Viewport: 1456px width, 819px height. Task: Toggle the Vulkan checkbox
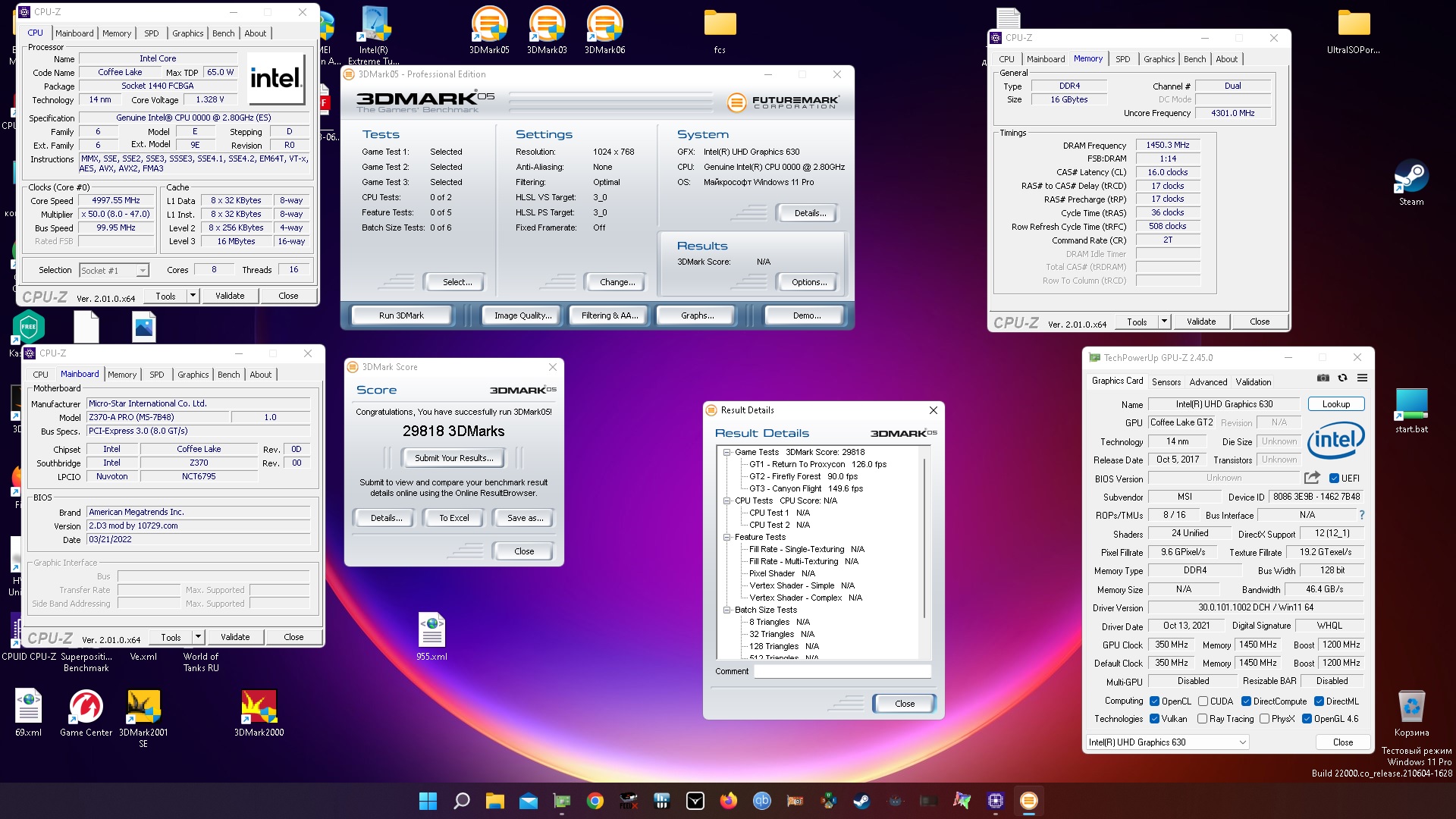(1154, 719)
